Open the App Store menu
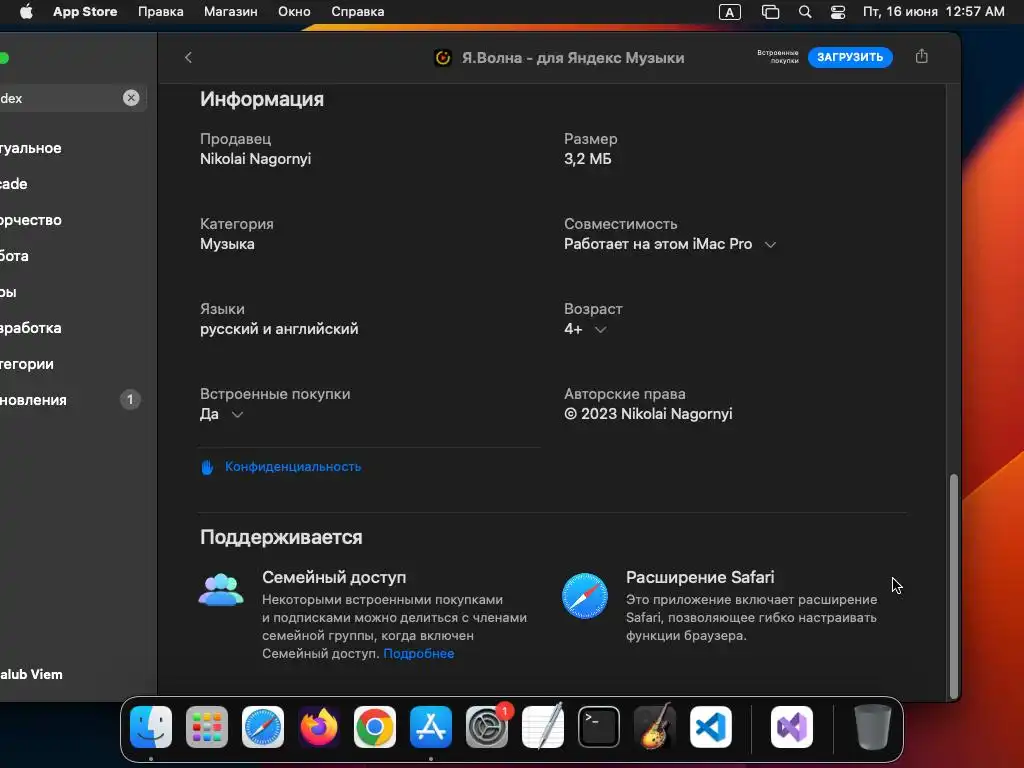 click(x=85, y=12)
